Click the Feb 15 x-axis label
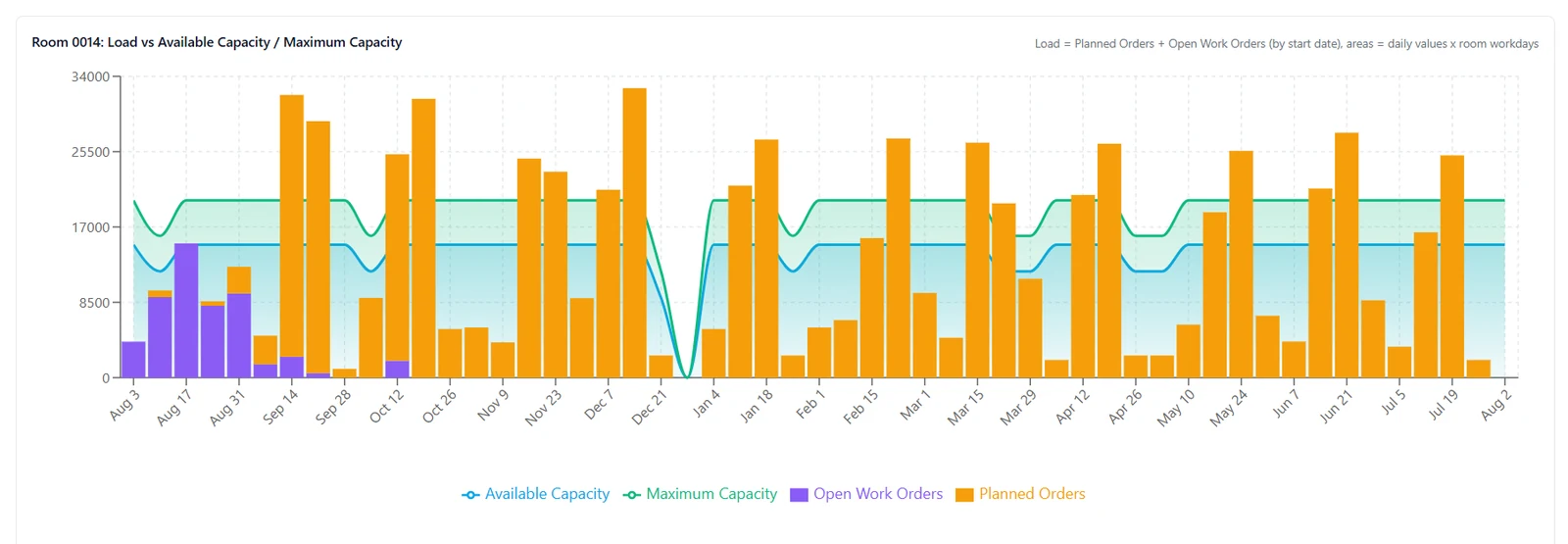This screenshot has width=1568, height=544. pyautogui.click(x=860, y=407)
